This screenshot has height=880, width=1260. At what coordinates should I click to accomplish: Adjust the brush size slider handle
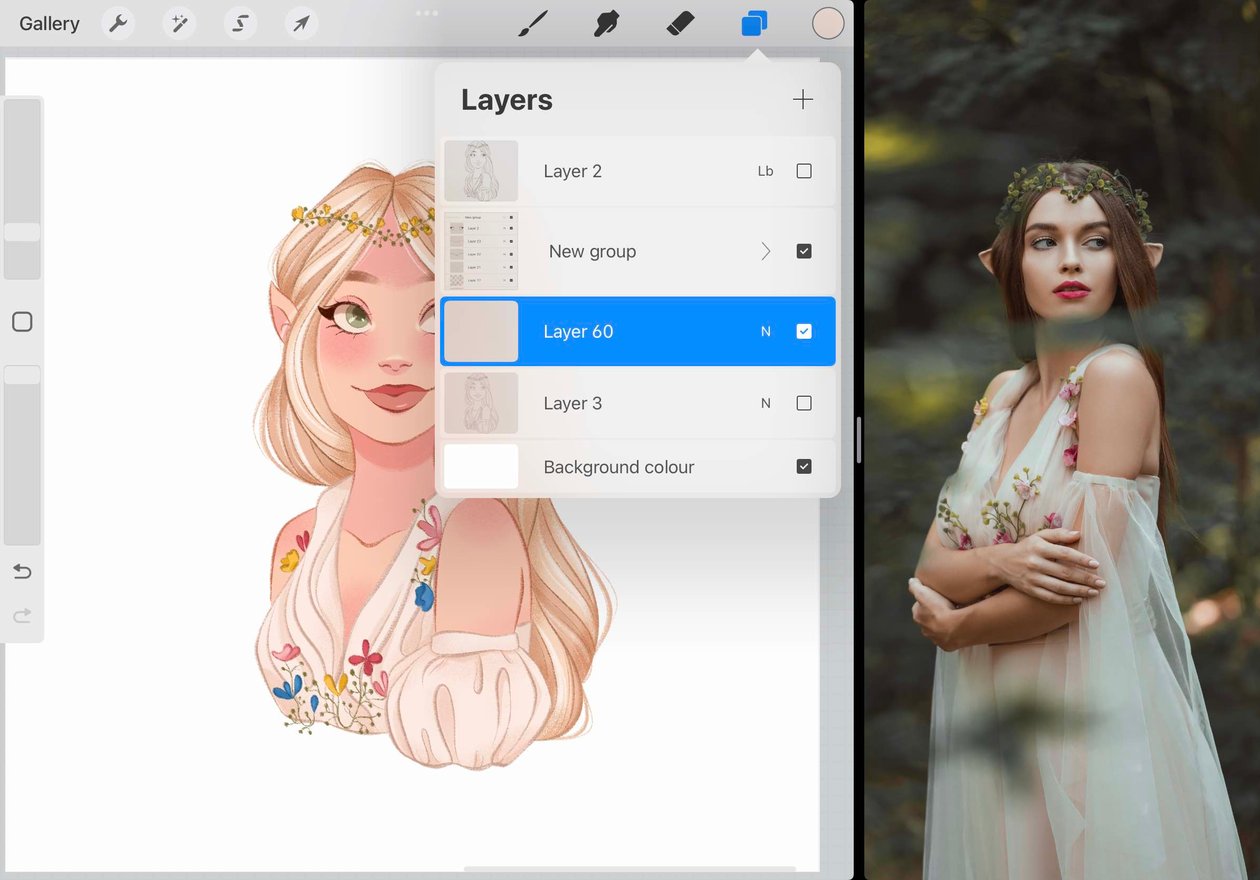[x=22, y=232]
